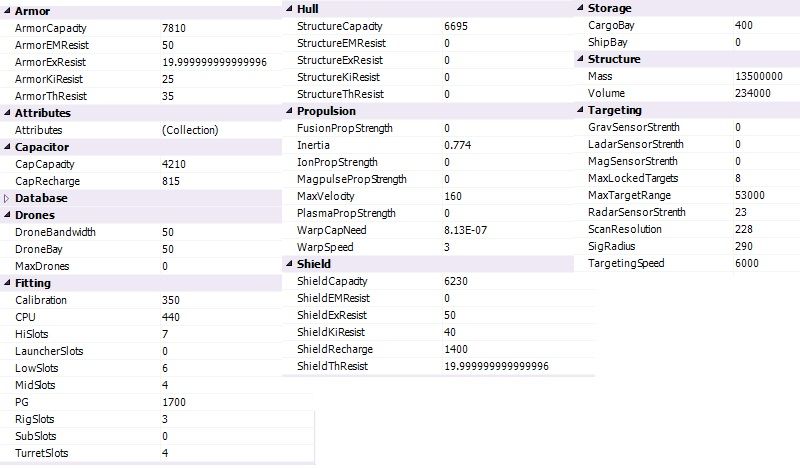Viewport: 800px width, 468px height.
Task: Collapse the Hull category
Action: [289, 9]
